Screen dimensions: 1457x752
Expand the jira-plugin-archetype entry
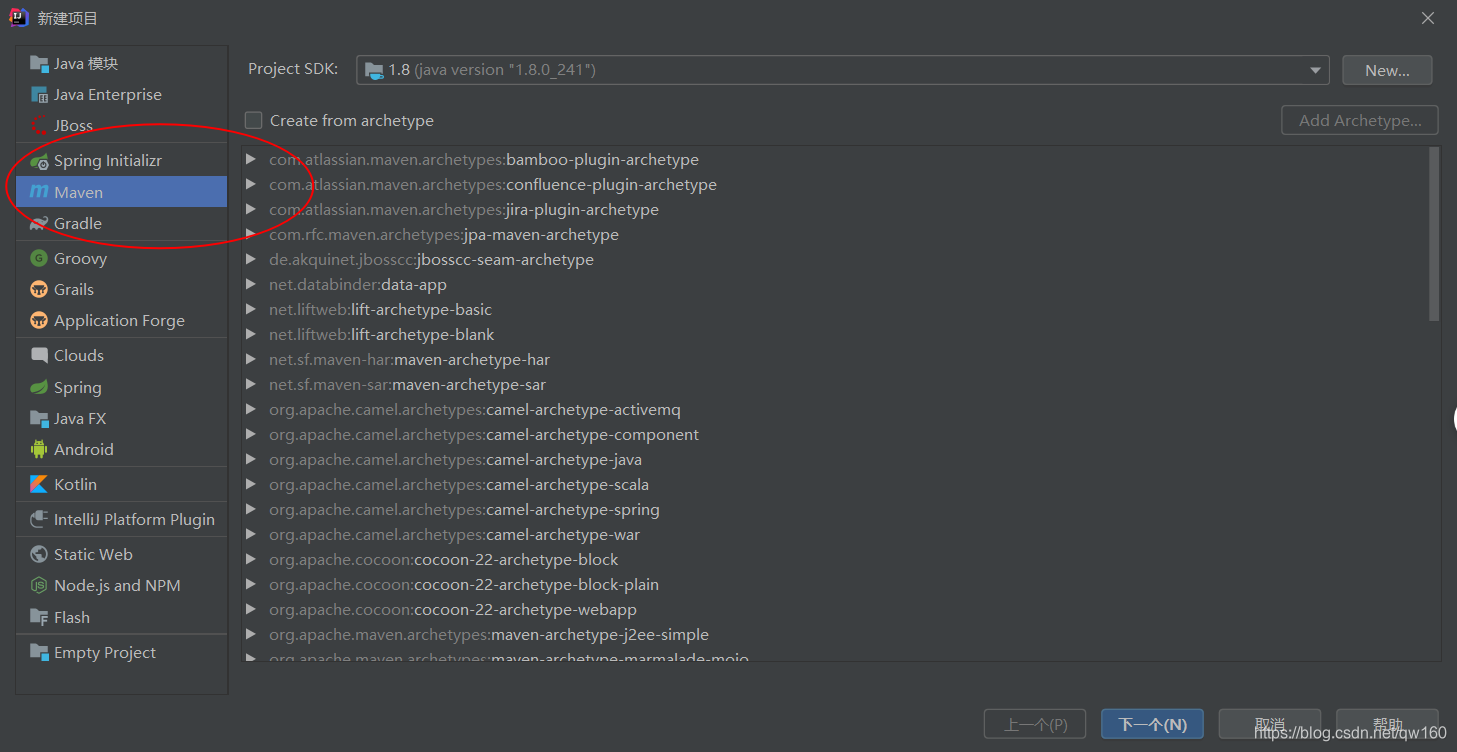pyautogui.click(x=251, y=210)
